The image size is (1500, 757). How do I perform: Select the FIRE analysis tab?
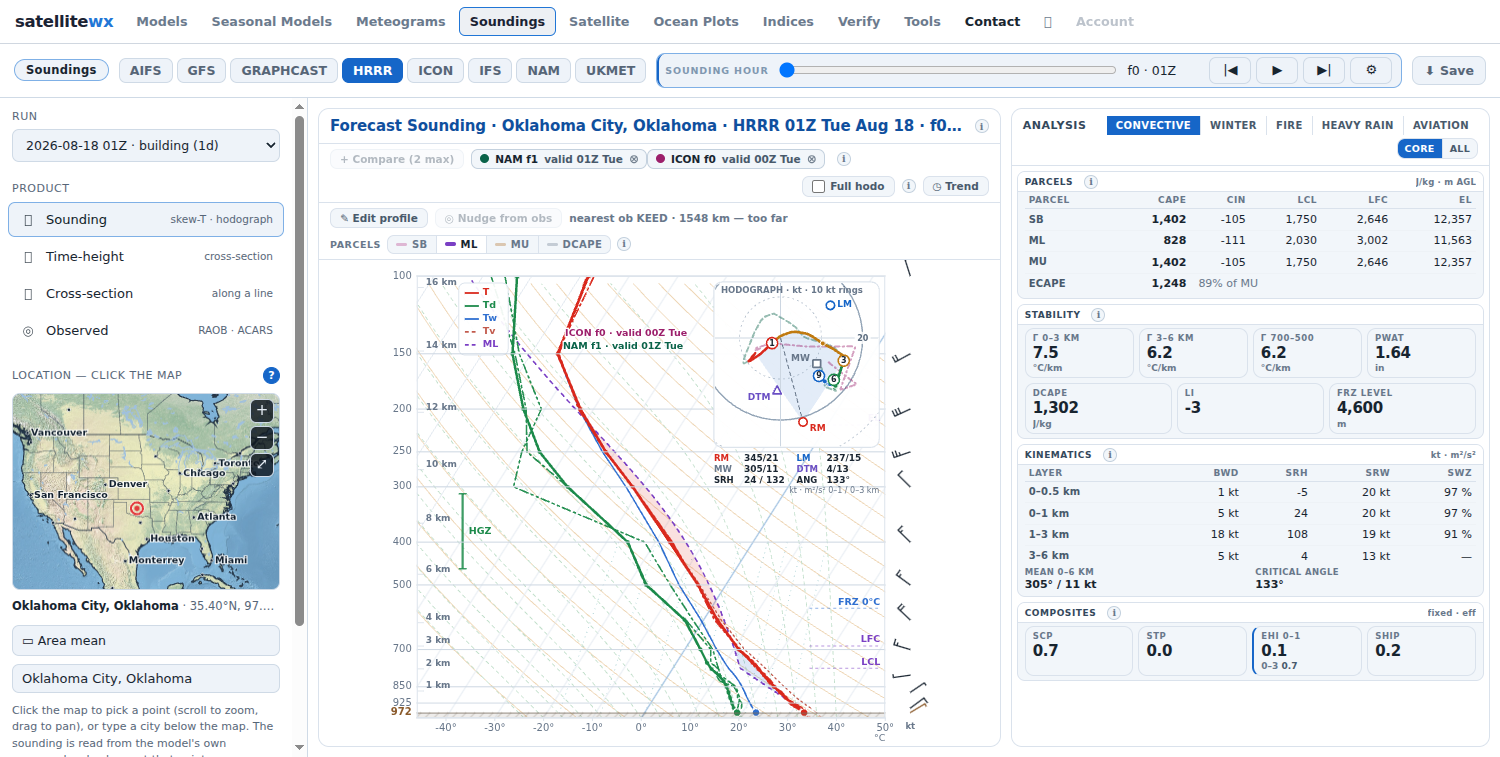click(x=1289, y=125)
